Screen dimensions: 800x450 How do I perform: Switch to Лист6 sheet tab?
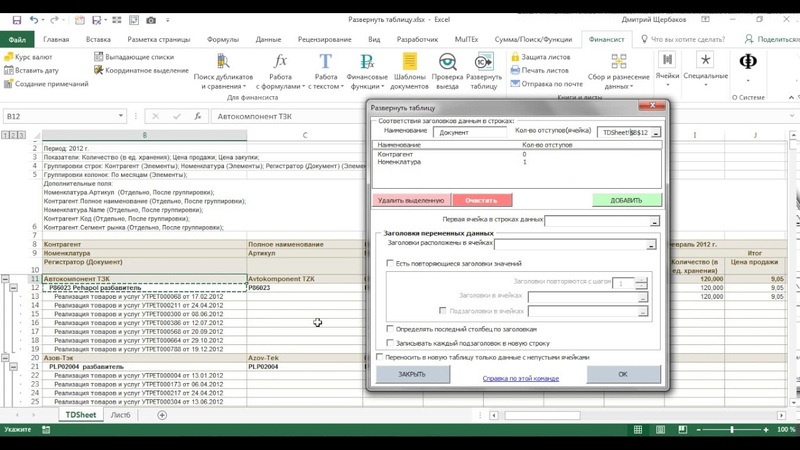coord(120,414)
